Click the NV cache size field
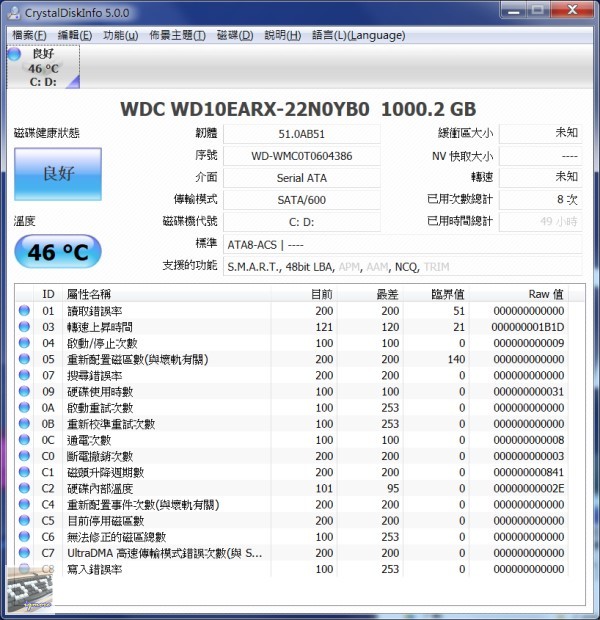Screen dimensions: 600x620 [x=540, y=156]
